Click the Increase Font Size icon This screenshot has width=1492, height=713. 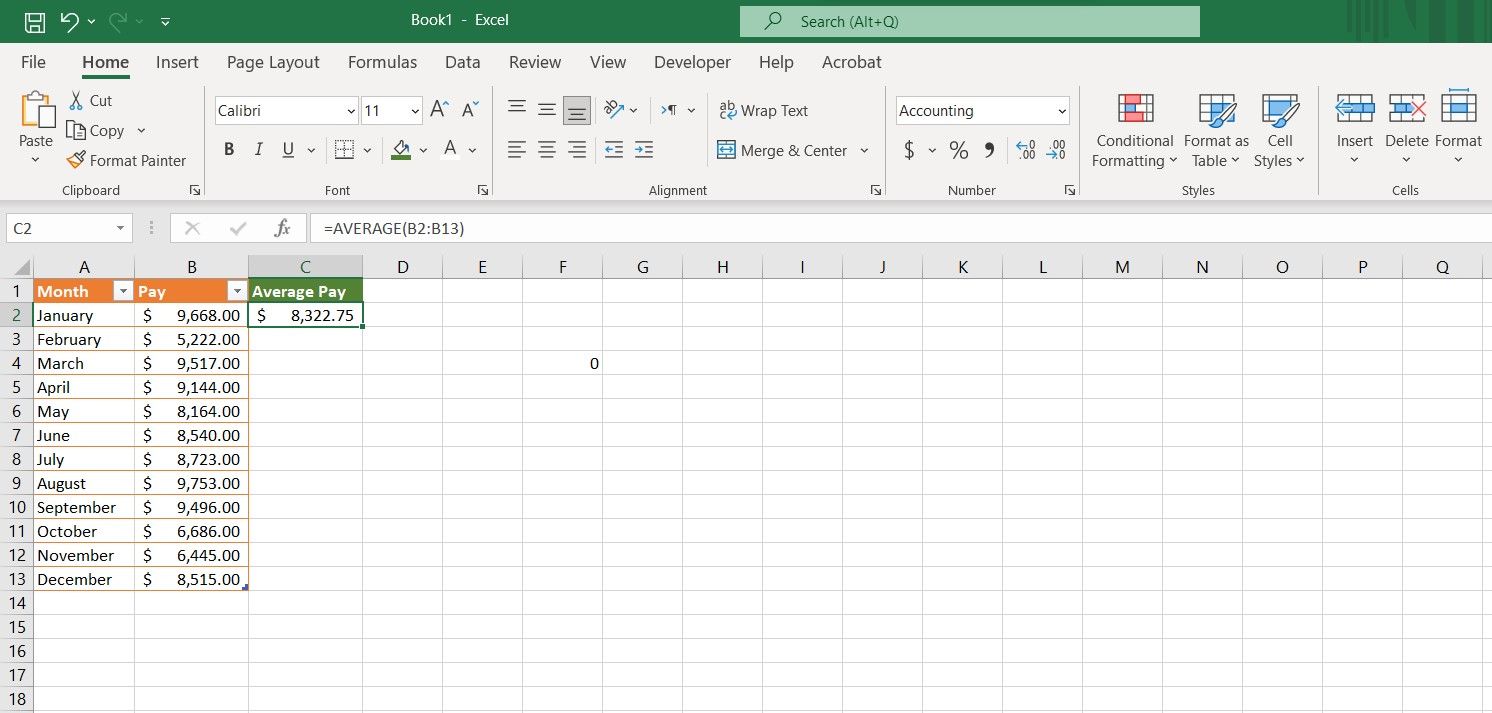439,110
